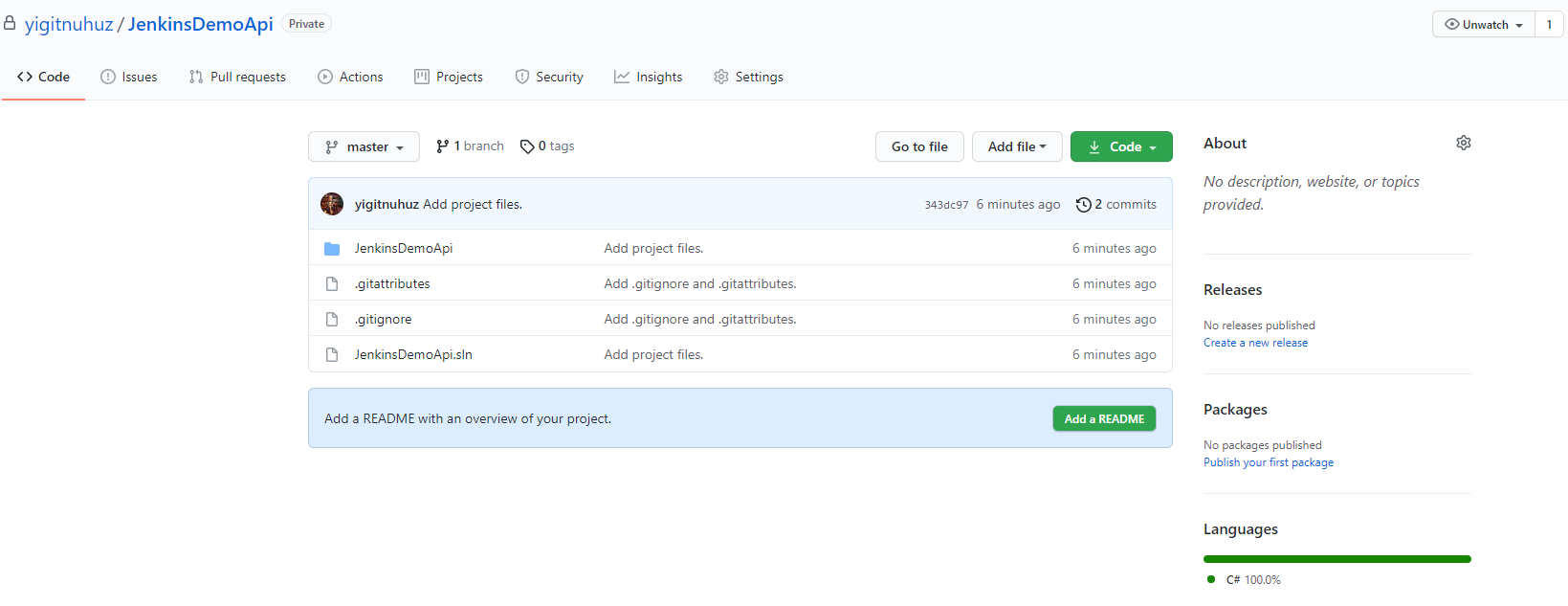The width and height of the screenshot is (1568, 606).
Task: Click the Issues tab circle icon
Action: 108,77
